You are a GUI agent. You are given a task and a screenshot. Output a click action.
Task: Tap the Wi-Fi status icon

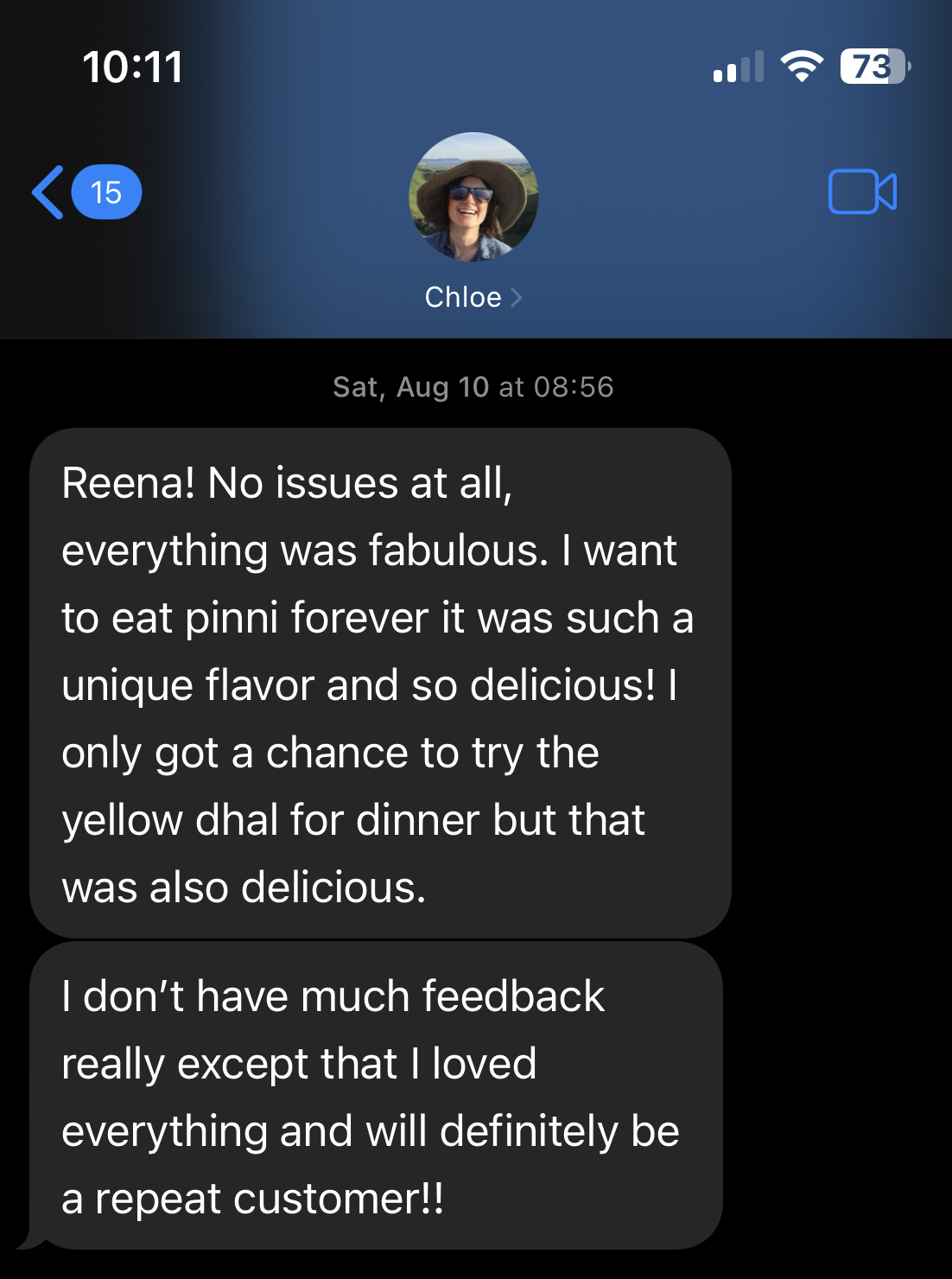click(802, 67)
